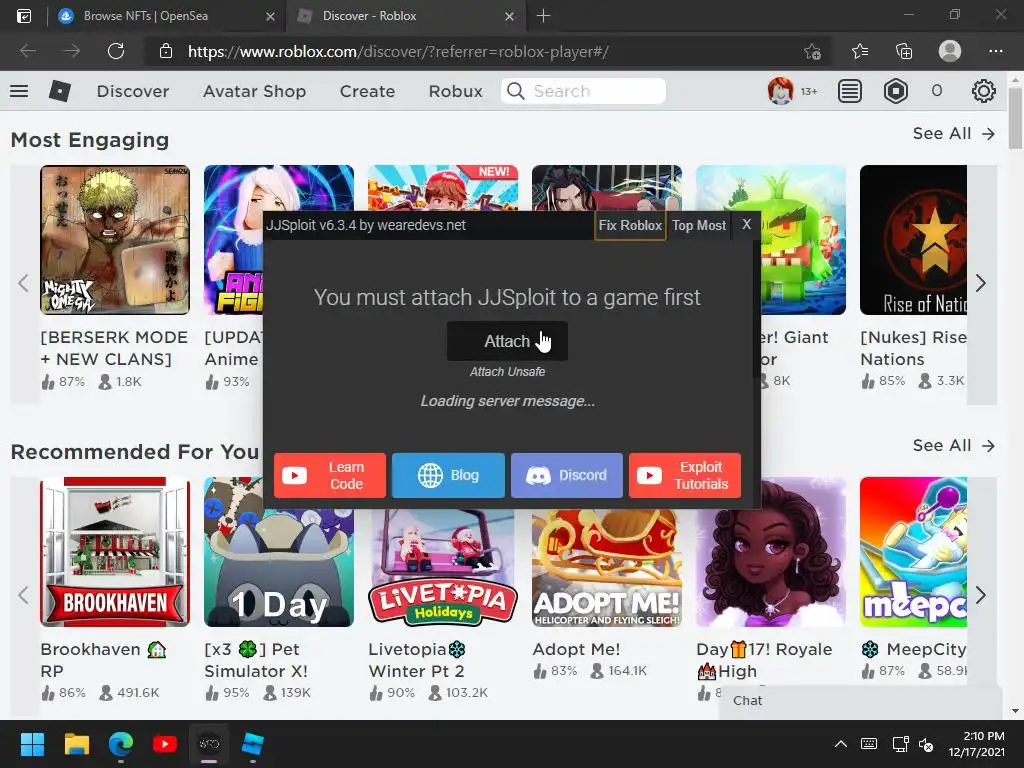The height and width of the screenshot is (768, 1024).
Task: Click the browser address bar URL
Action: [398, 52]
